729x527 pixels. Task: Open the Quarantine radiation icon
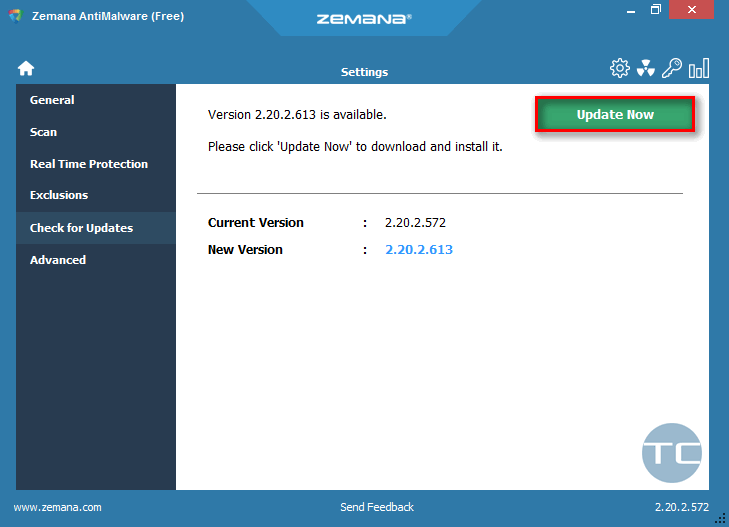[646, 68]
